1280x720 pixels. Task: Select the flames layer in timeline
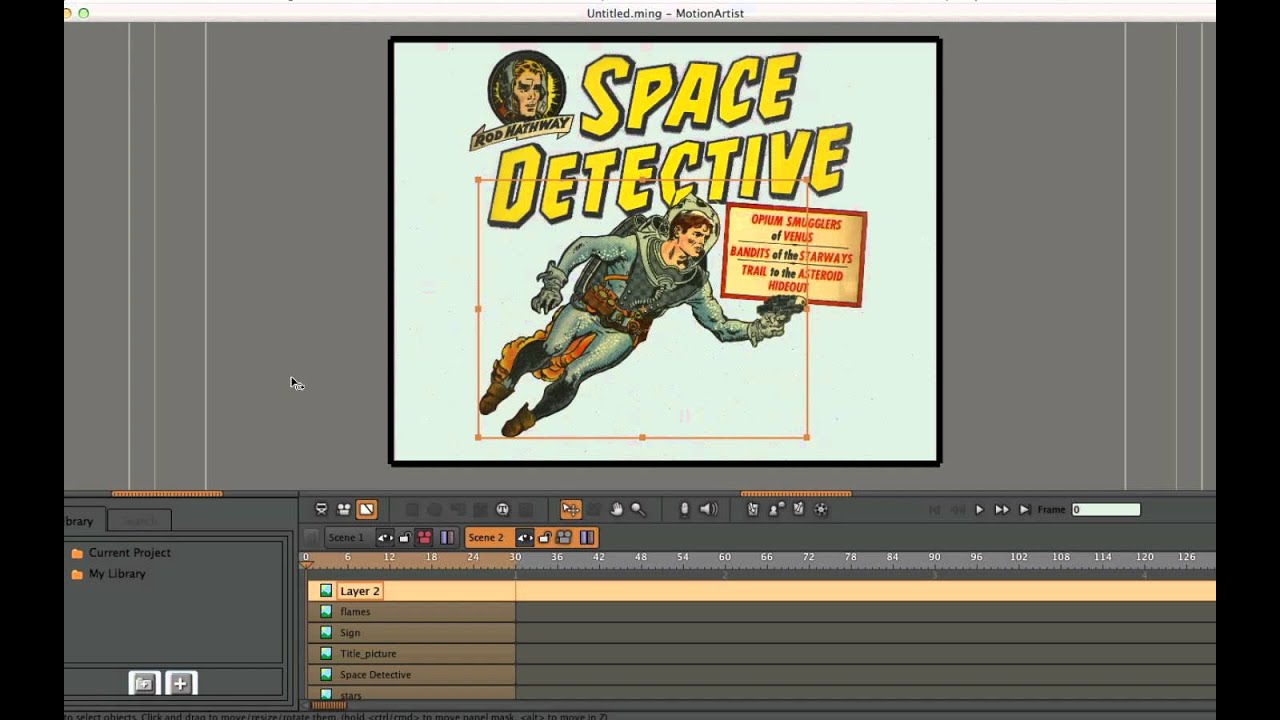(x=355, y=612)
